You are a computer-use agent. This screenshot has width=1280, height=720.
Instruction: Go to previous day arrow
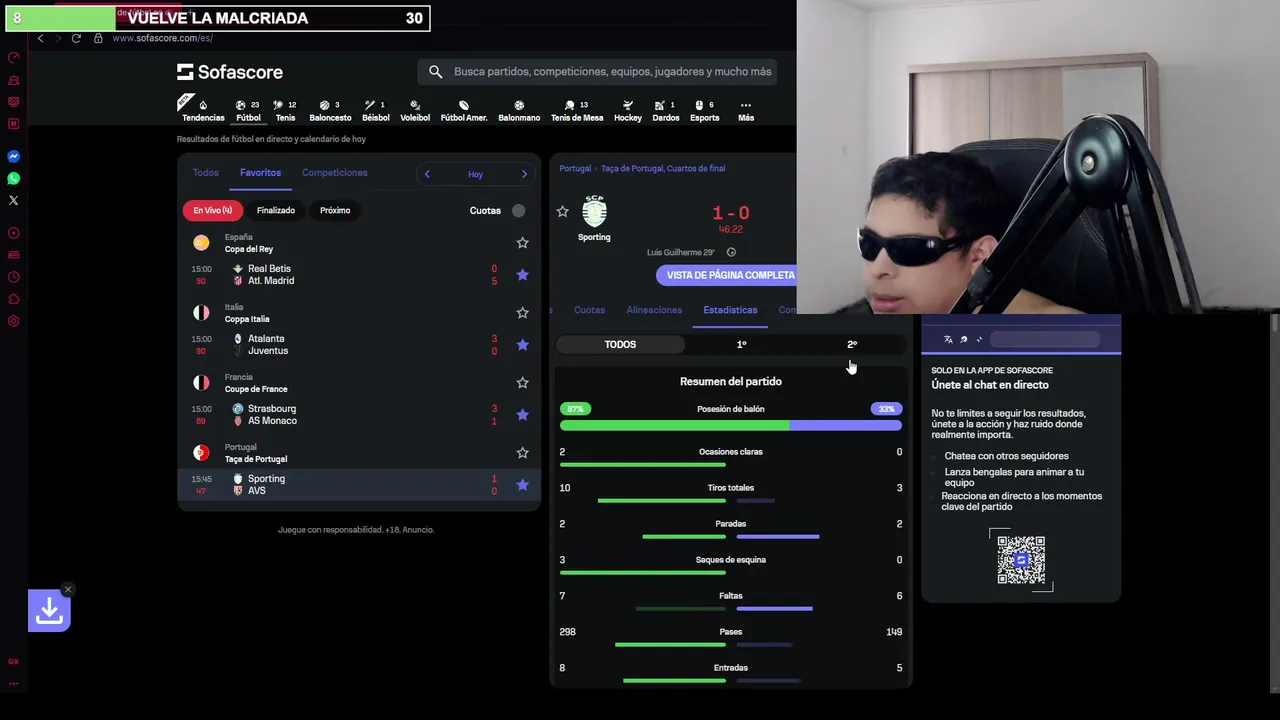coord(427,174)
